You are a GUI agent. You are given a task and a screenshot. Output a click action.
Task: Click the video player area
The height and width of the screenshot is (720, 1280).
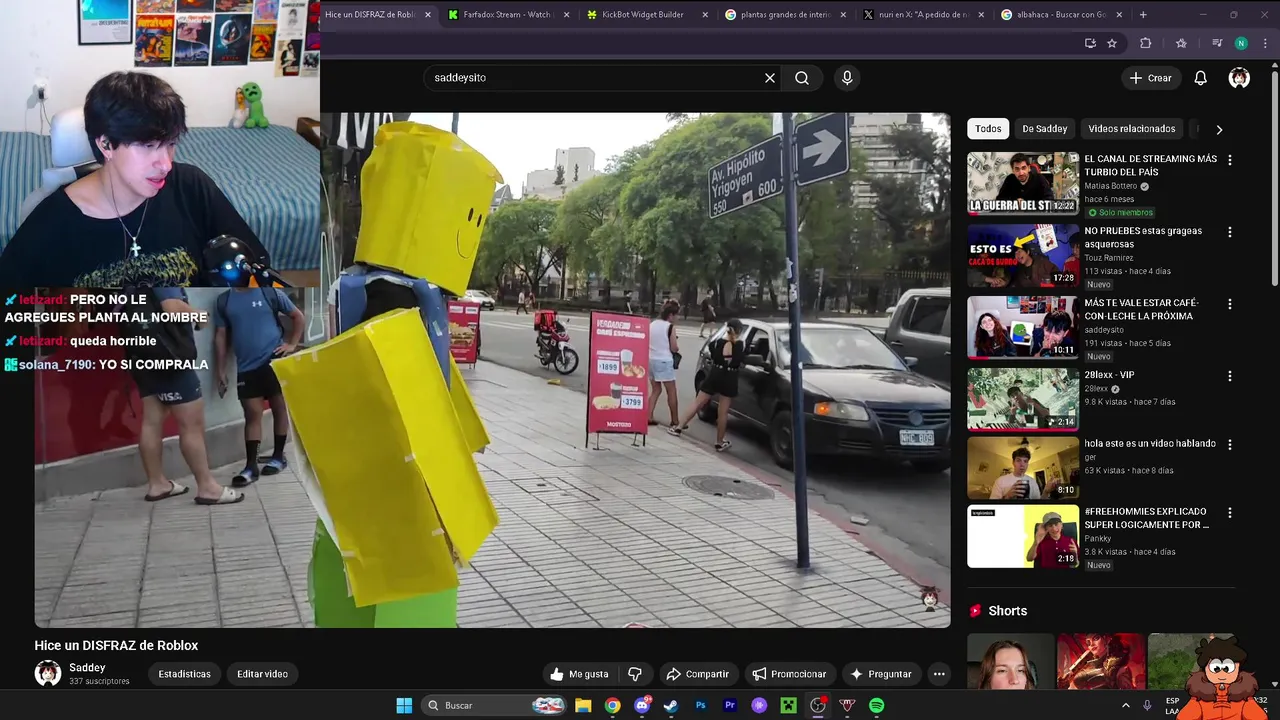pyautogui.click(x=492, y=370)
